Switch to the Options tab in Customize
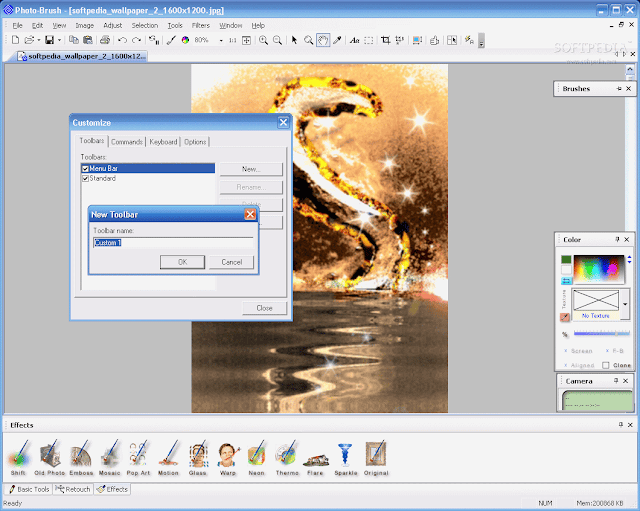This screenshot has width=640, height=511. 195,142
